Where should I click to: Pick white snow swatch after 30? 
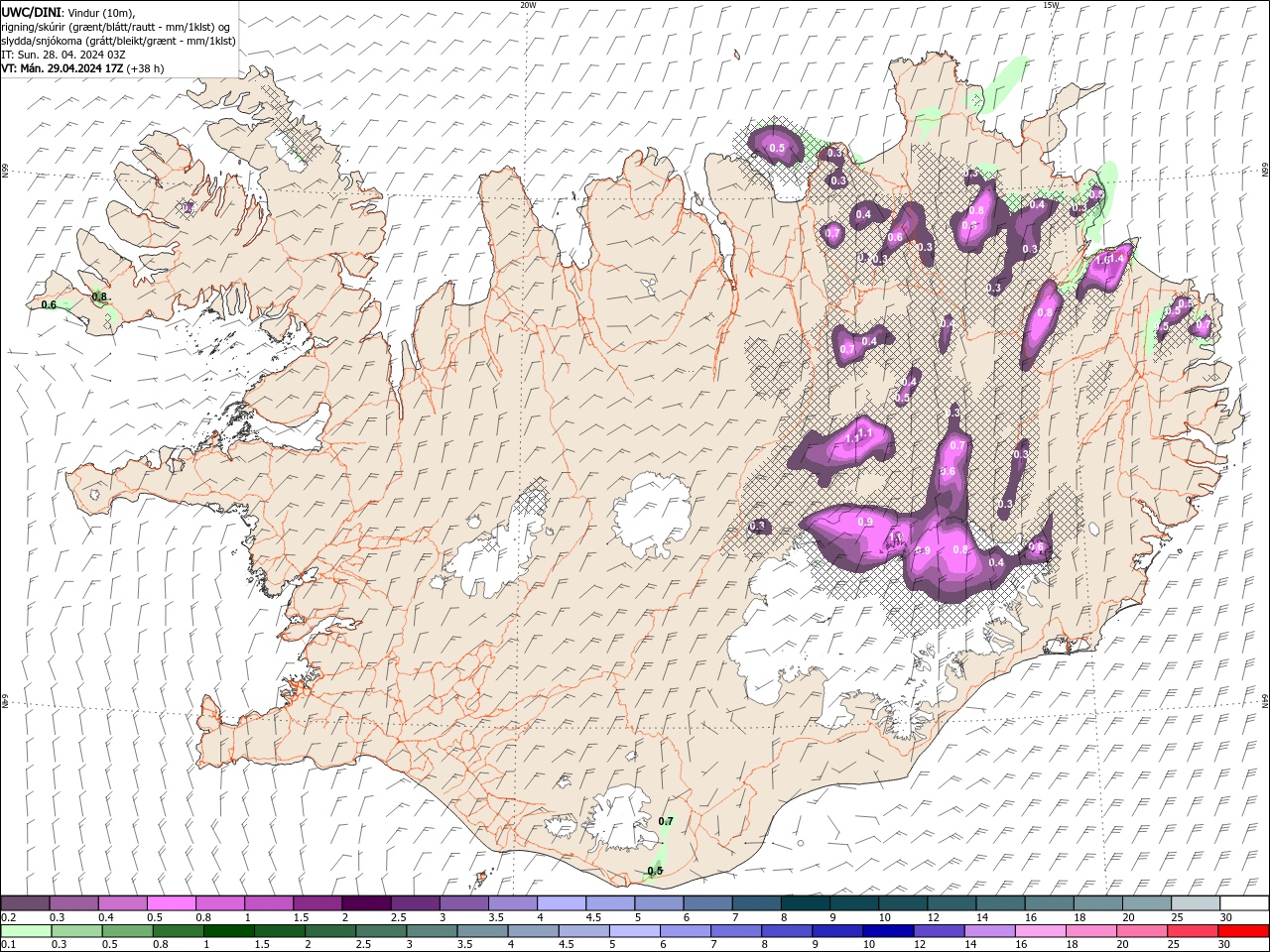(1244, 903)
